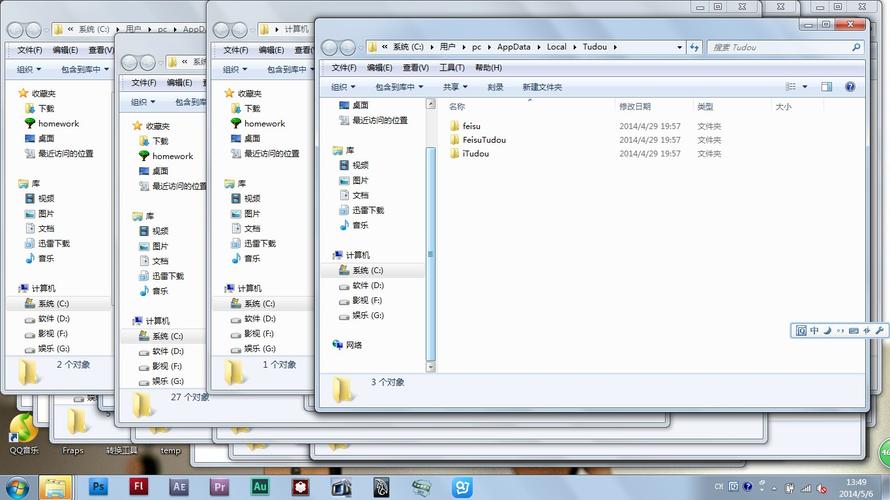890x500 pixels.
Task: Open 查看(V) menu in the Tudou window
Action: [415, 68]
